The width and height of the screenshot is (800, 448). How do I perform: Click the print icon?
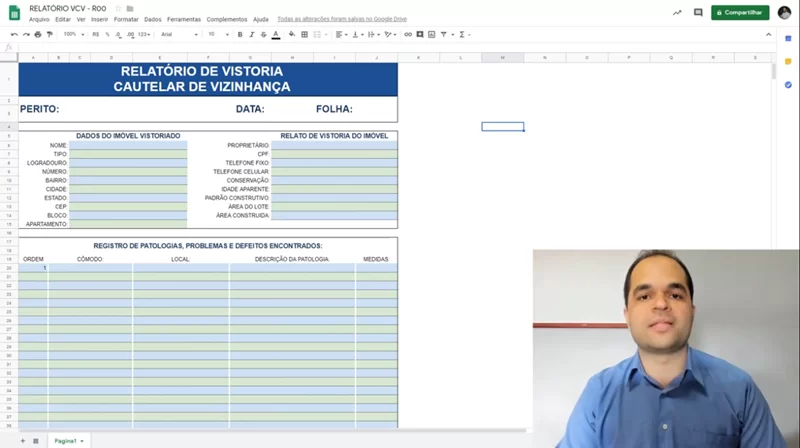coord(38,35)
